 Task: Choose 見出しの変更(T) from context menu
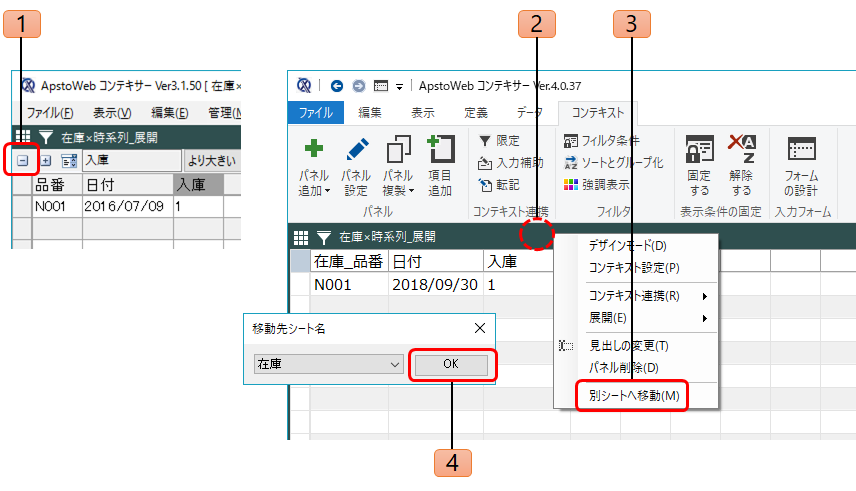pyautogui.click(x=636, y=346)
